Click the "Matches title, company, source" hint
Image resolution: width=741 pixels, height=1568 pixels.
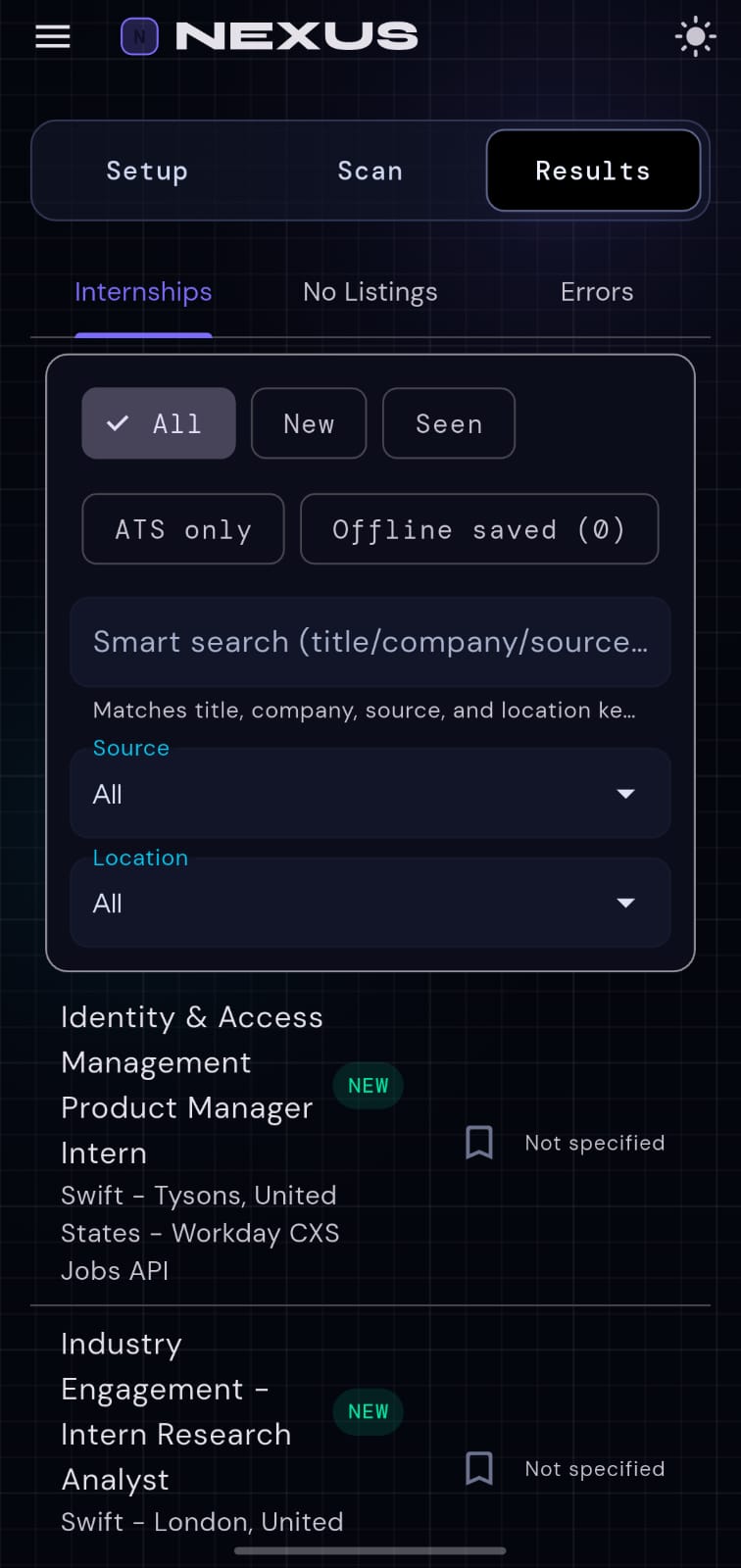[365, 710]
